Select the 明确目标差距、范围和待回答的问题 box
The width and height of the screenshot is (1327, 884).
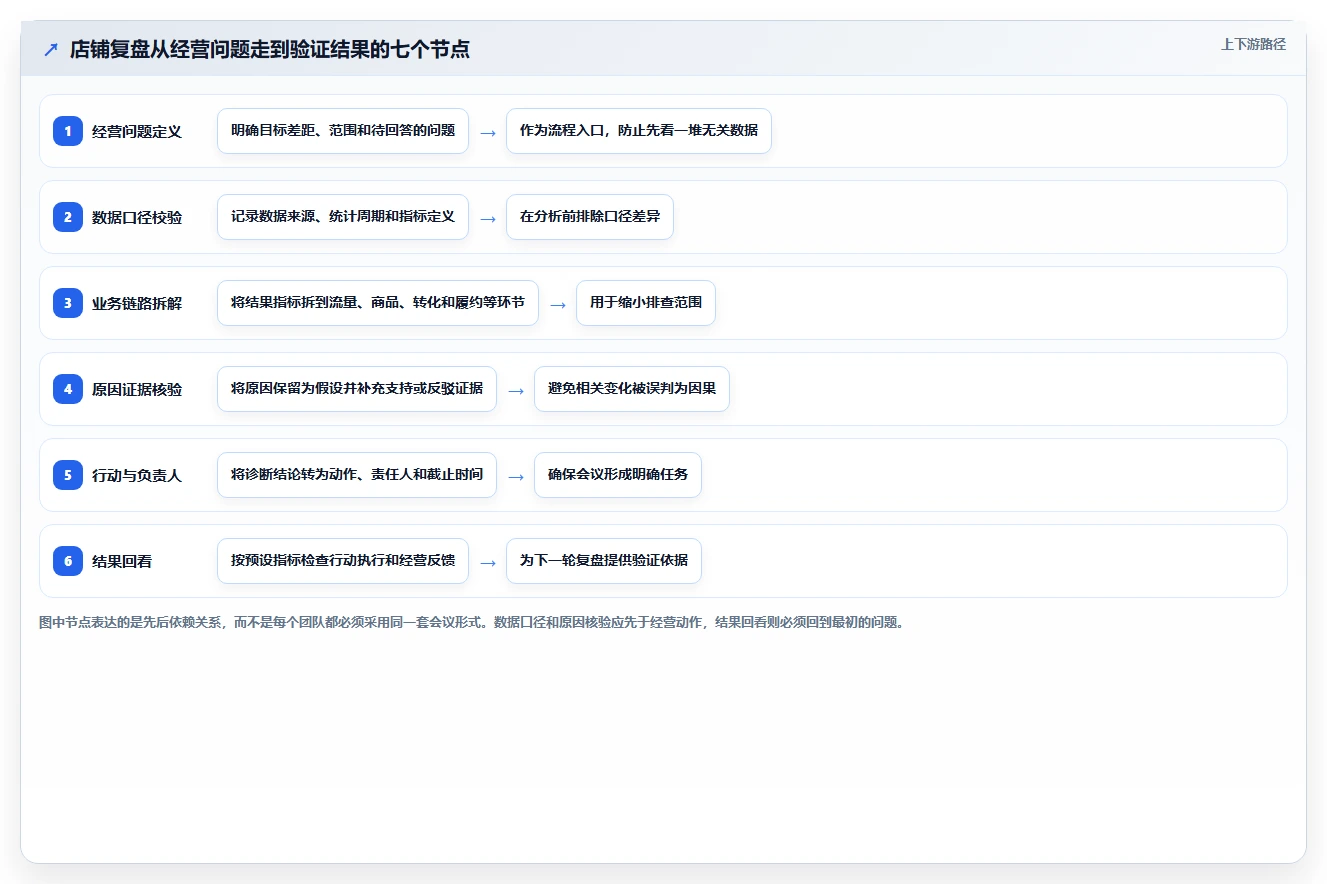[343, 131]
